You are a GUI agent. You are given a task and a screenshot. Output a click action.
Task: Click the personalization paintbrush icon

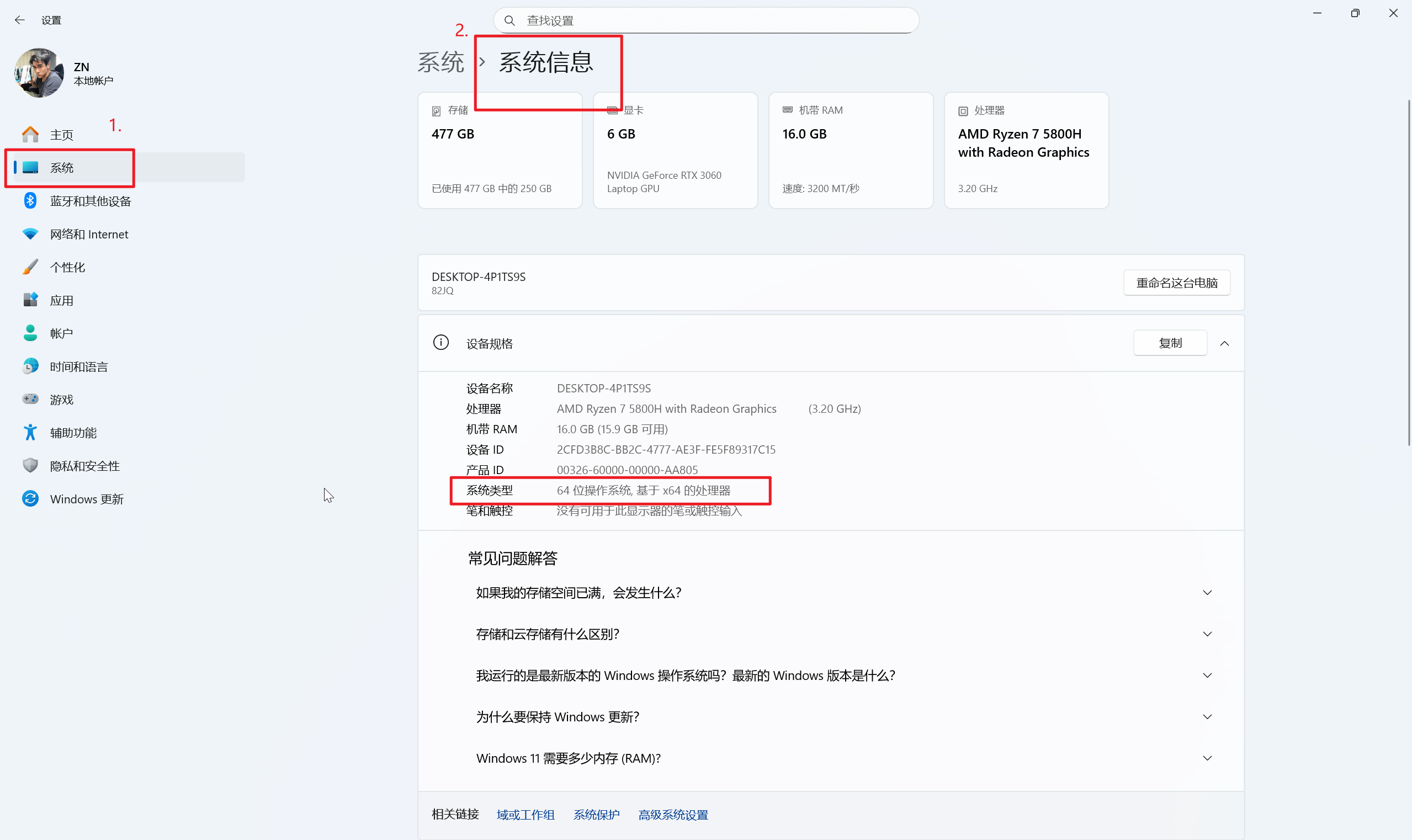30,267
